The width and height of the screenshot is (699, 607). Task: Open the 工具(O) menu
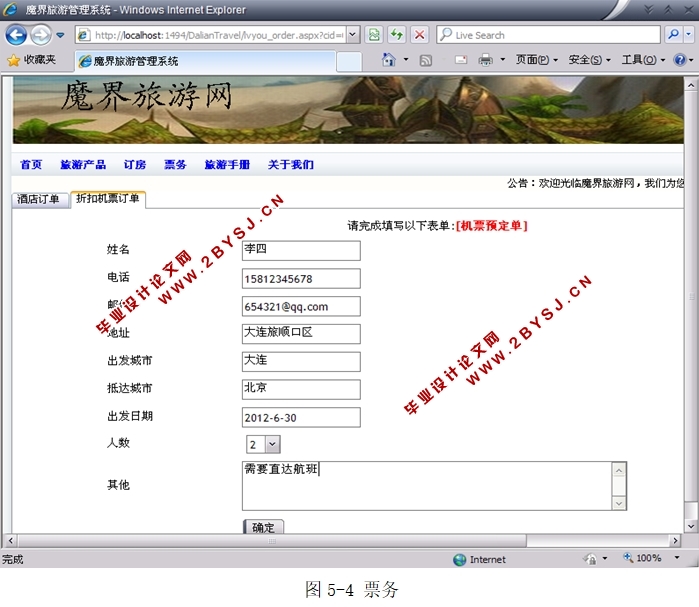tap(643, 60)
